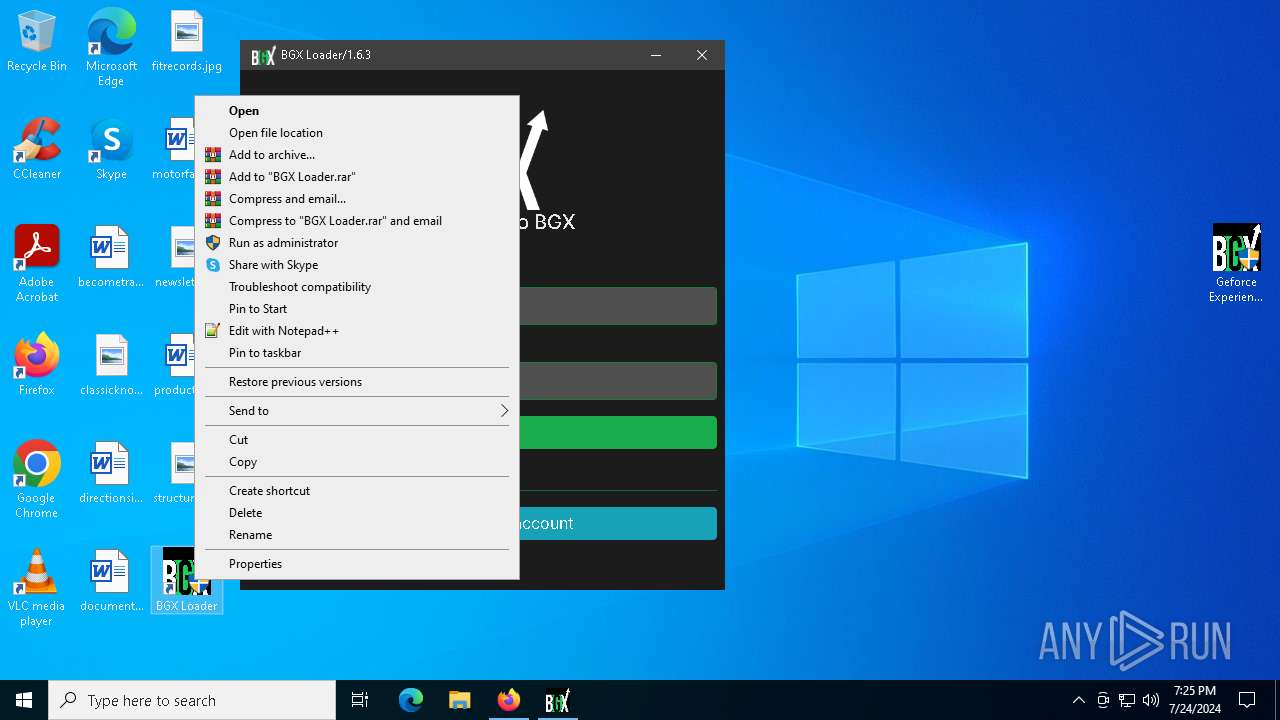Select document... Word file on desktop
This screenshot has width=1280, height=720.
pos(111,582)
